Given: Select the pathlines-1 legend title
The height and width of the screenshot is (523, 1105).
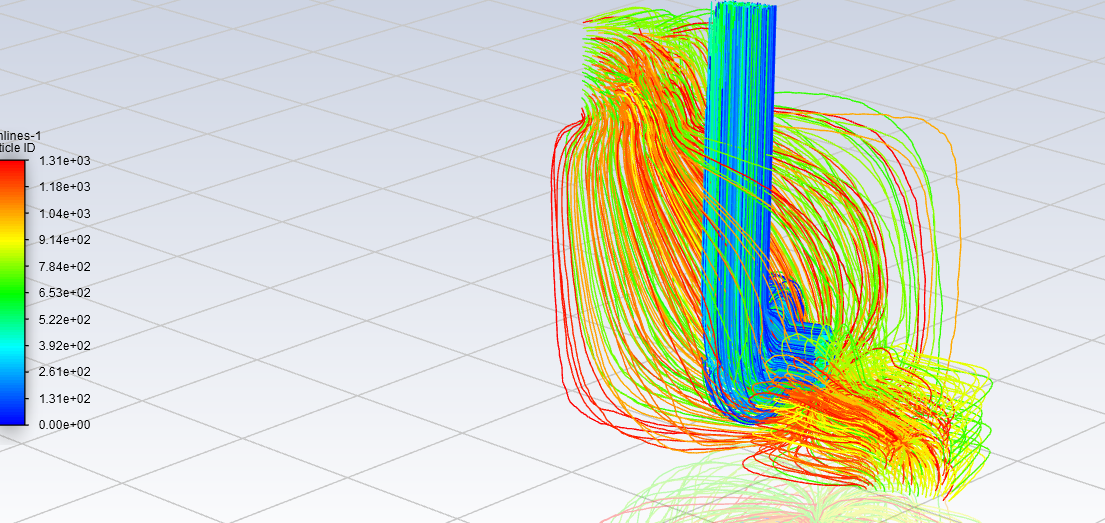Looking at the screenshot, I should pyautogui.click(x=20, y=135).
